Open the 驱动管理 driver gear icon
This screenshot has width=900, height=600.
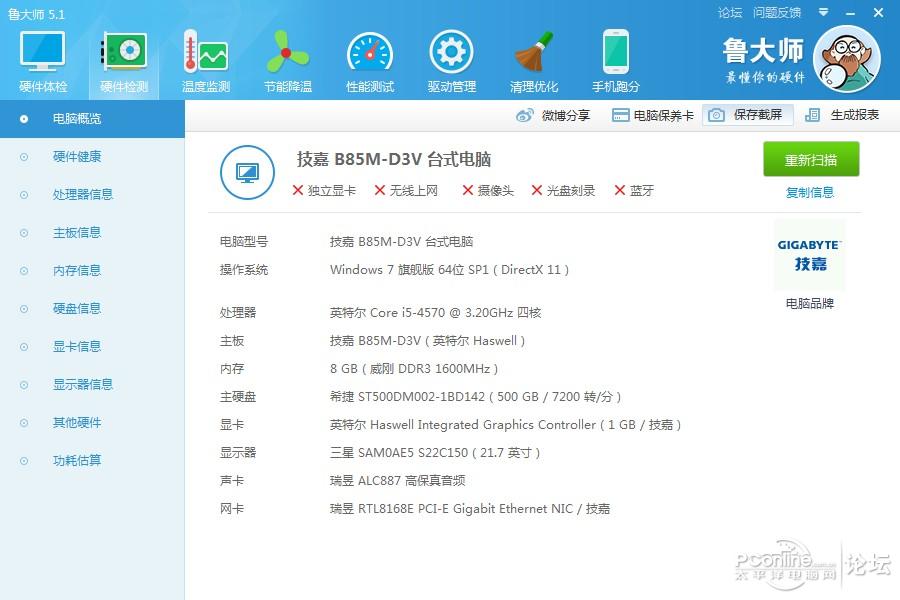pyautogui.click(x=452, y=52)
